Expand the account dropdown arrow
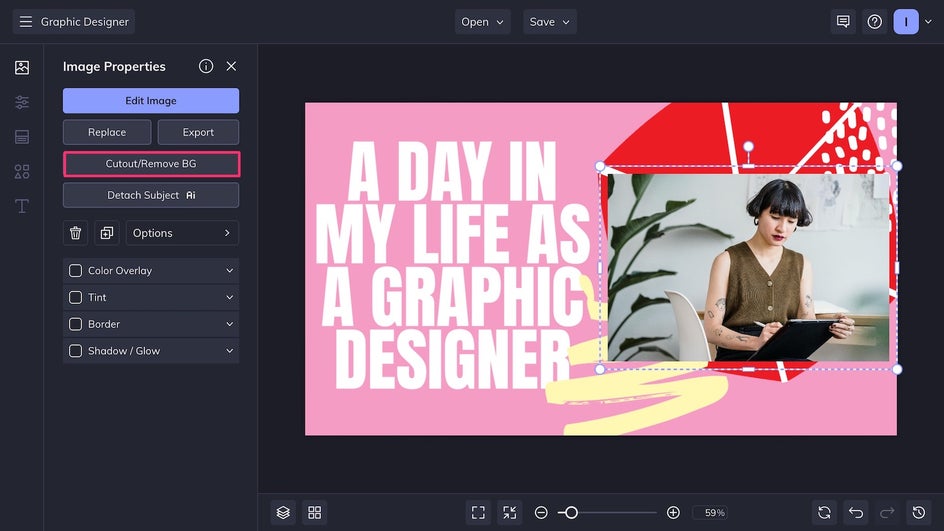Viewport: 944px width, 531px height. 928,22
